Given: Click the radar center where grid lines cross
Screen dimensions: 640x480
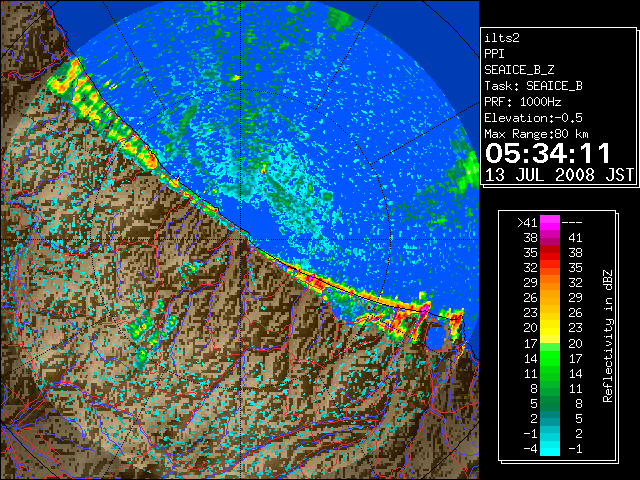Looking at the screenshot, I should 242,240.
